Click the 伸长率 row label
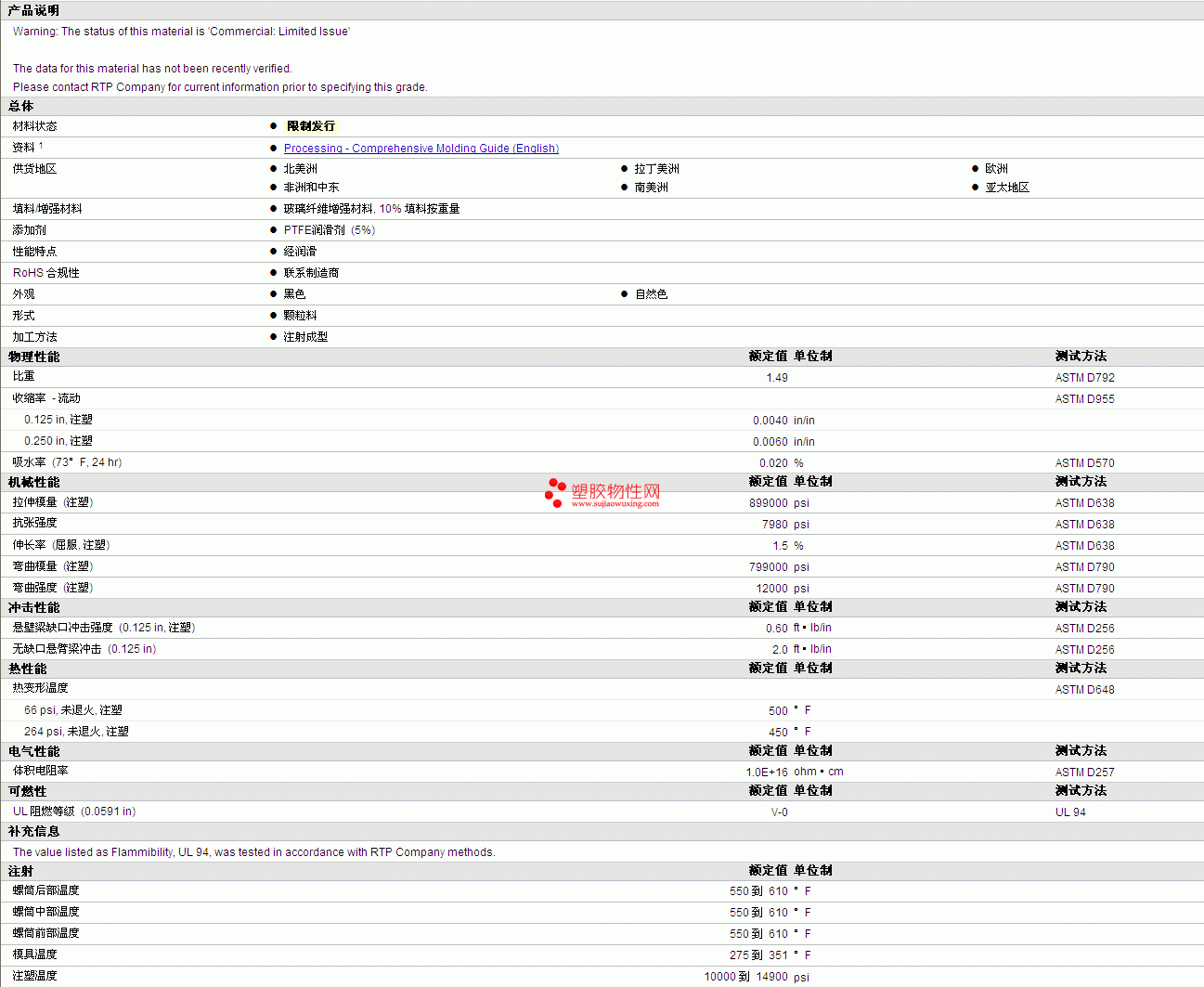1204x987 pixels. 61,545
